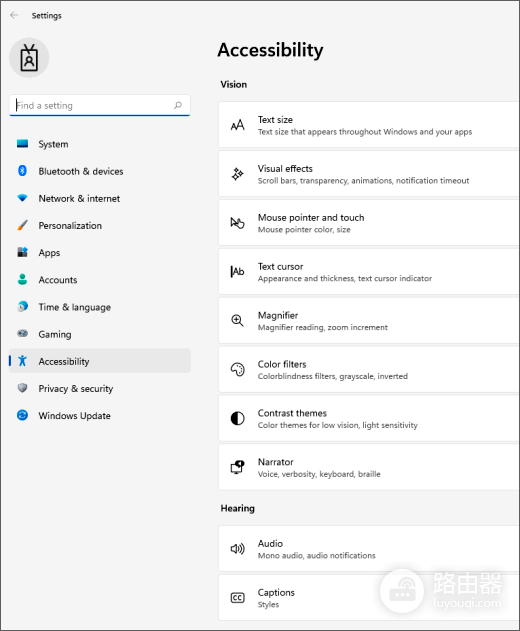
Task: Click the Captions CC icon
Action: 237,598
